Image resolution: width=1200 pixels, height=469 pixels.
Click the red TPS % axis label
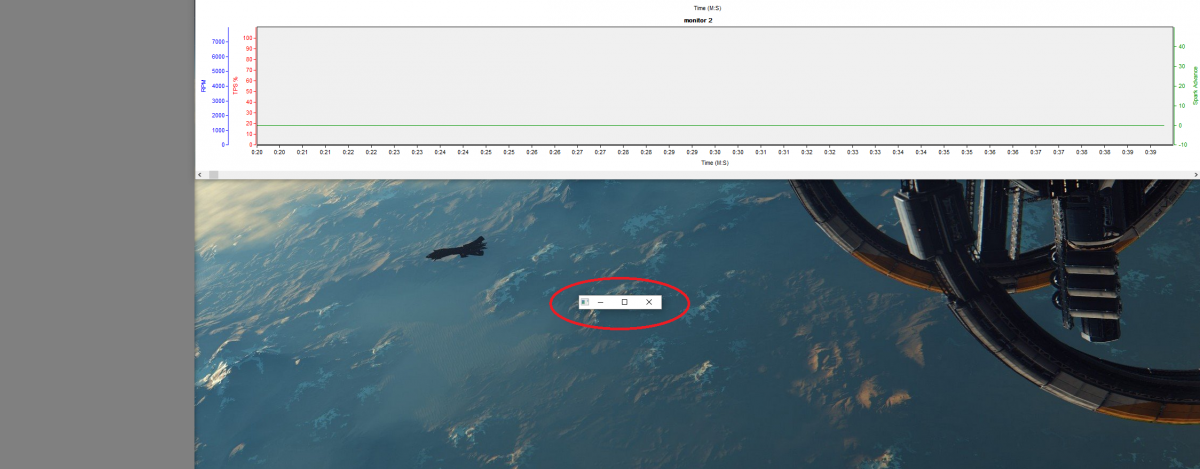point(235,86)
